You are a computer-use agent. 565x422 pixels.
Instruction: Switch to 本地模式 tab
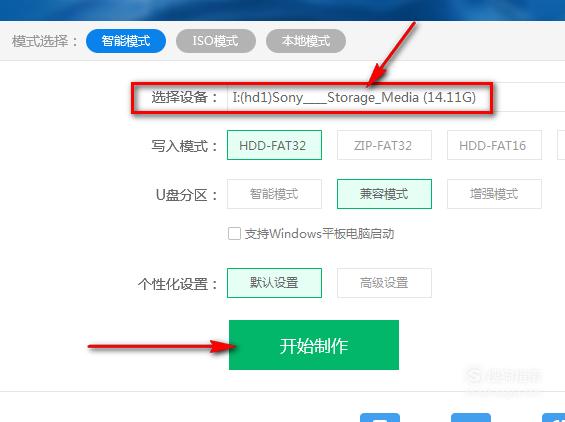pos(306,41)
